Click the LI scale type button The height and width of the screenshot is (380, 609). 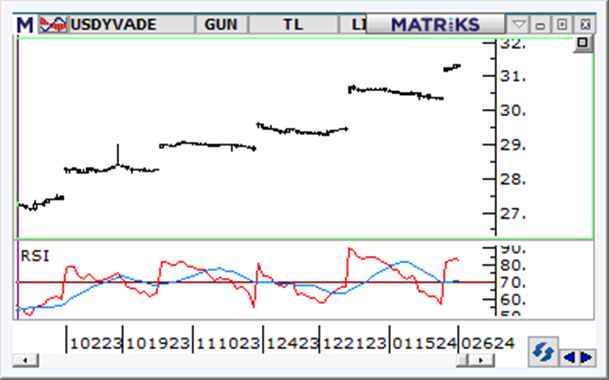[x=353, y=24]
